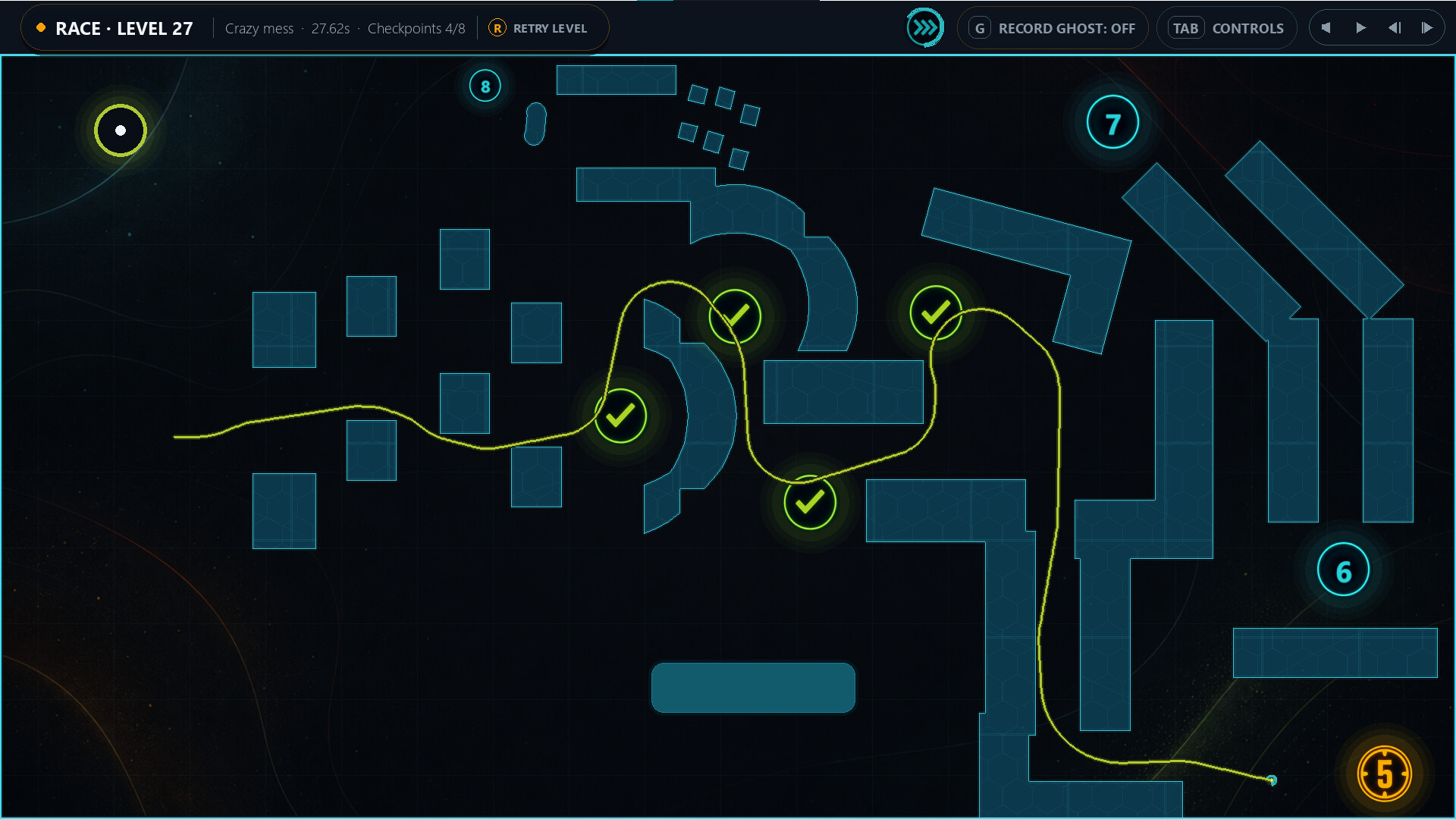Image resolution: width=1456 pixels, height=819 pixels.
Task: Click the small checkpoint 8 circle
Action: coord(485,86)
